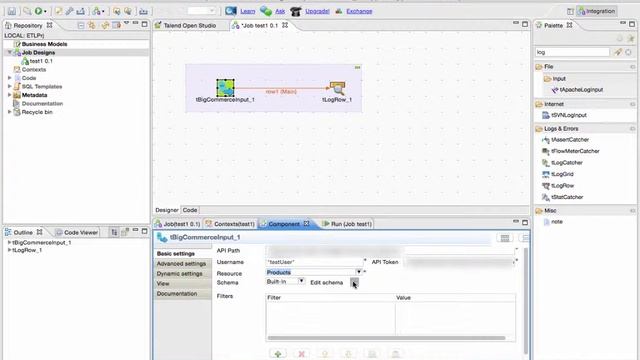Click the Edit schema ellipsis button
640x360 pixels.
354,282
